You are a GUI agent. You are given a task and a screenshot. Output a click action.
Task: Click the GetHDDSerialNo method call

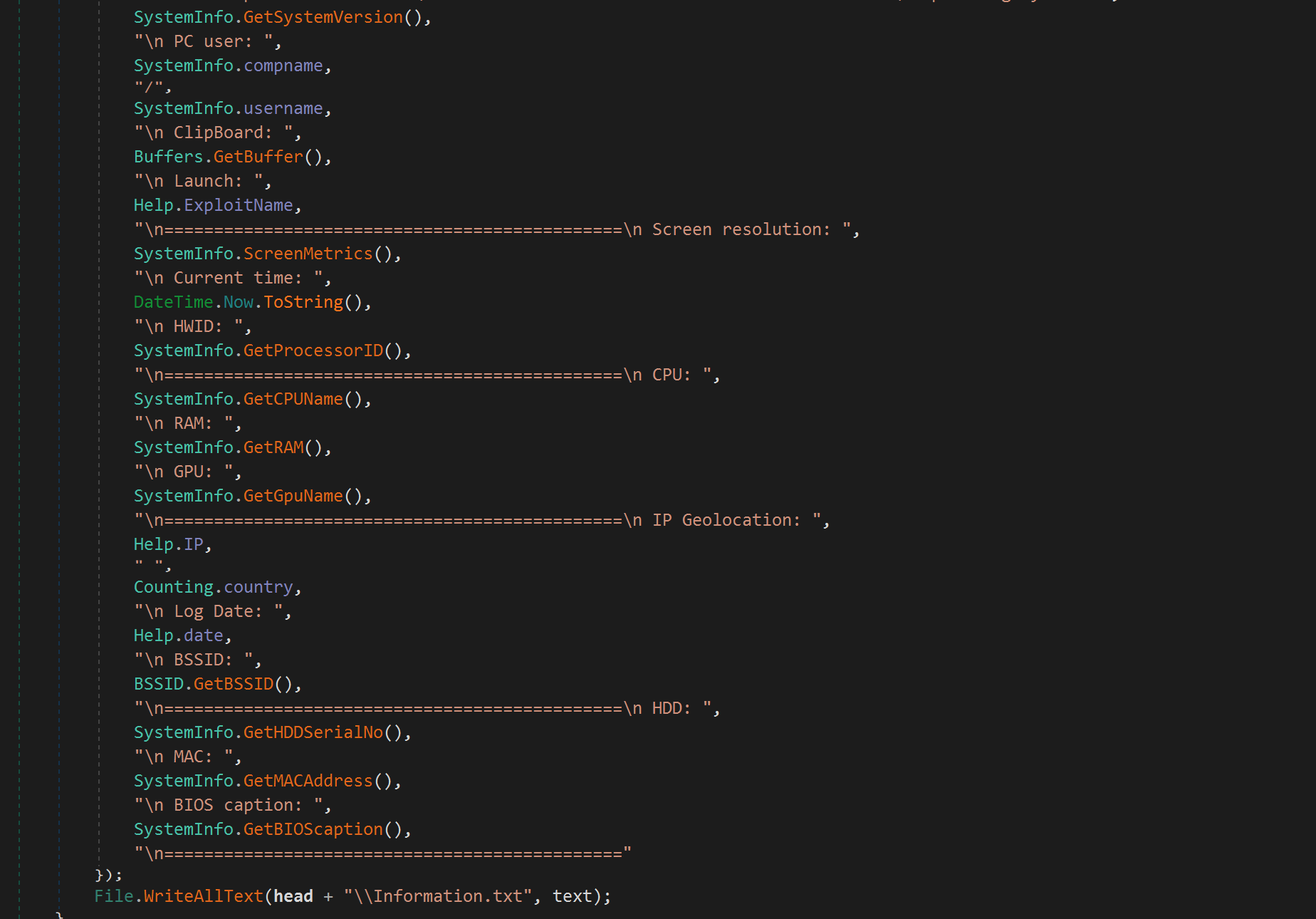click(313, 732)
